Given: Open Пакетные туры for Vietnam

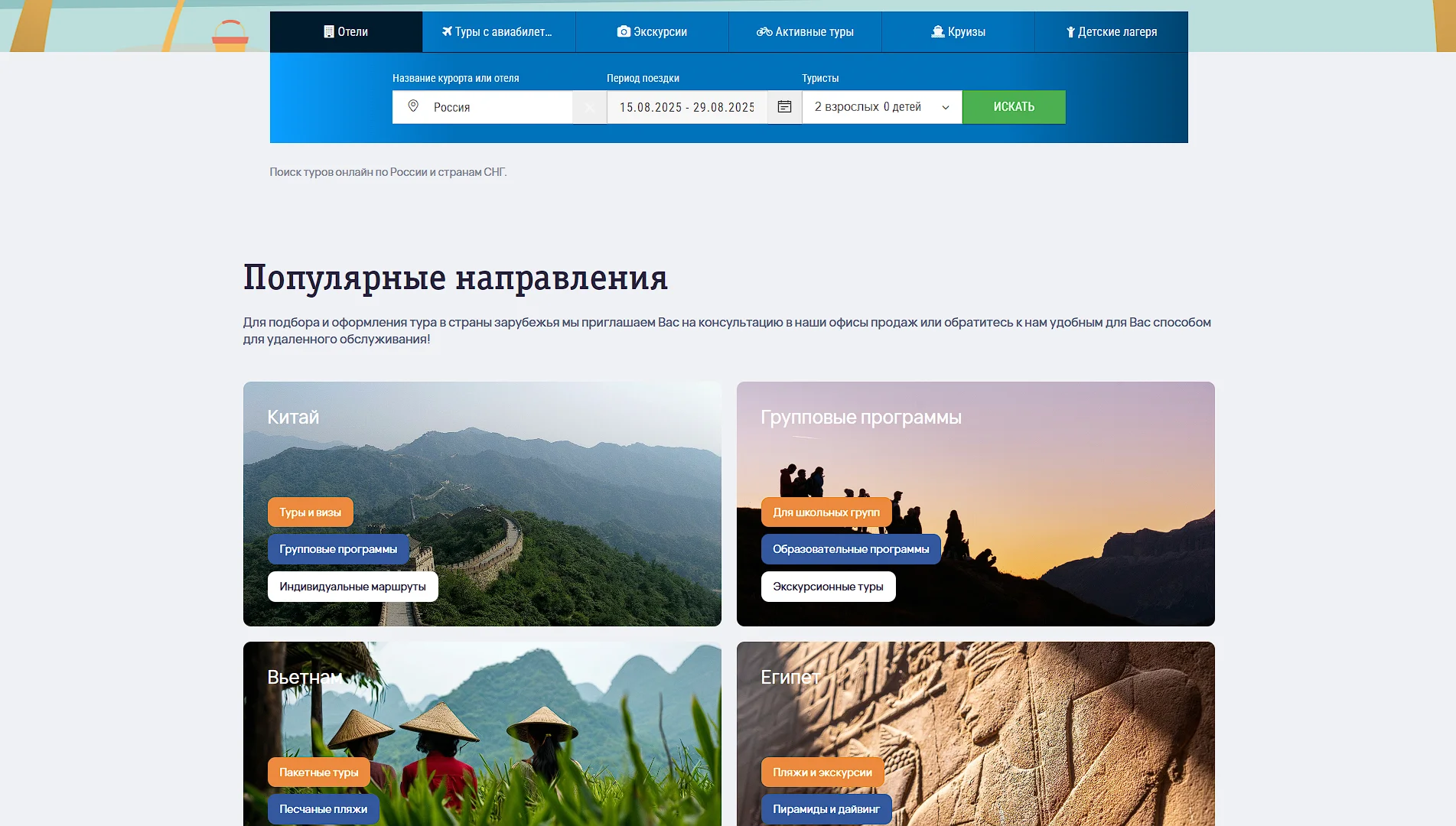Looking at the screenshot, I should [x=319, y=772].
